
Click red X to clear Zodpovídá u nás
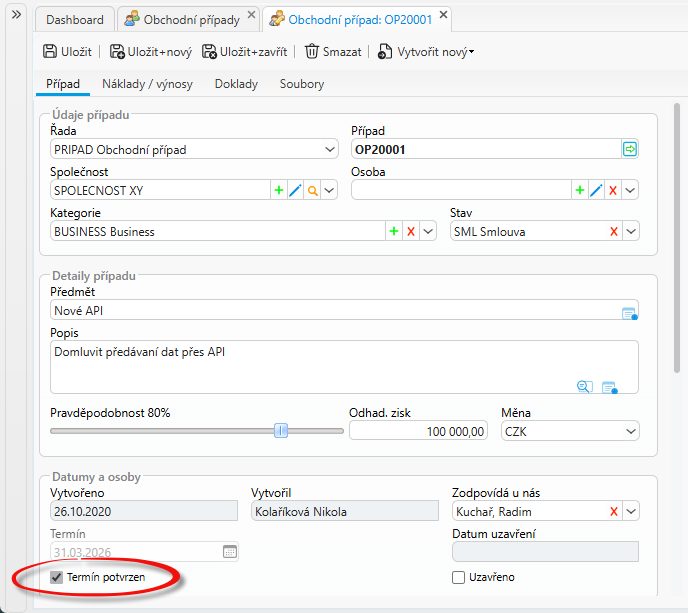coord(613,511)
